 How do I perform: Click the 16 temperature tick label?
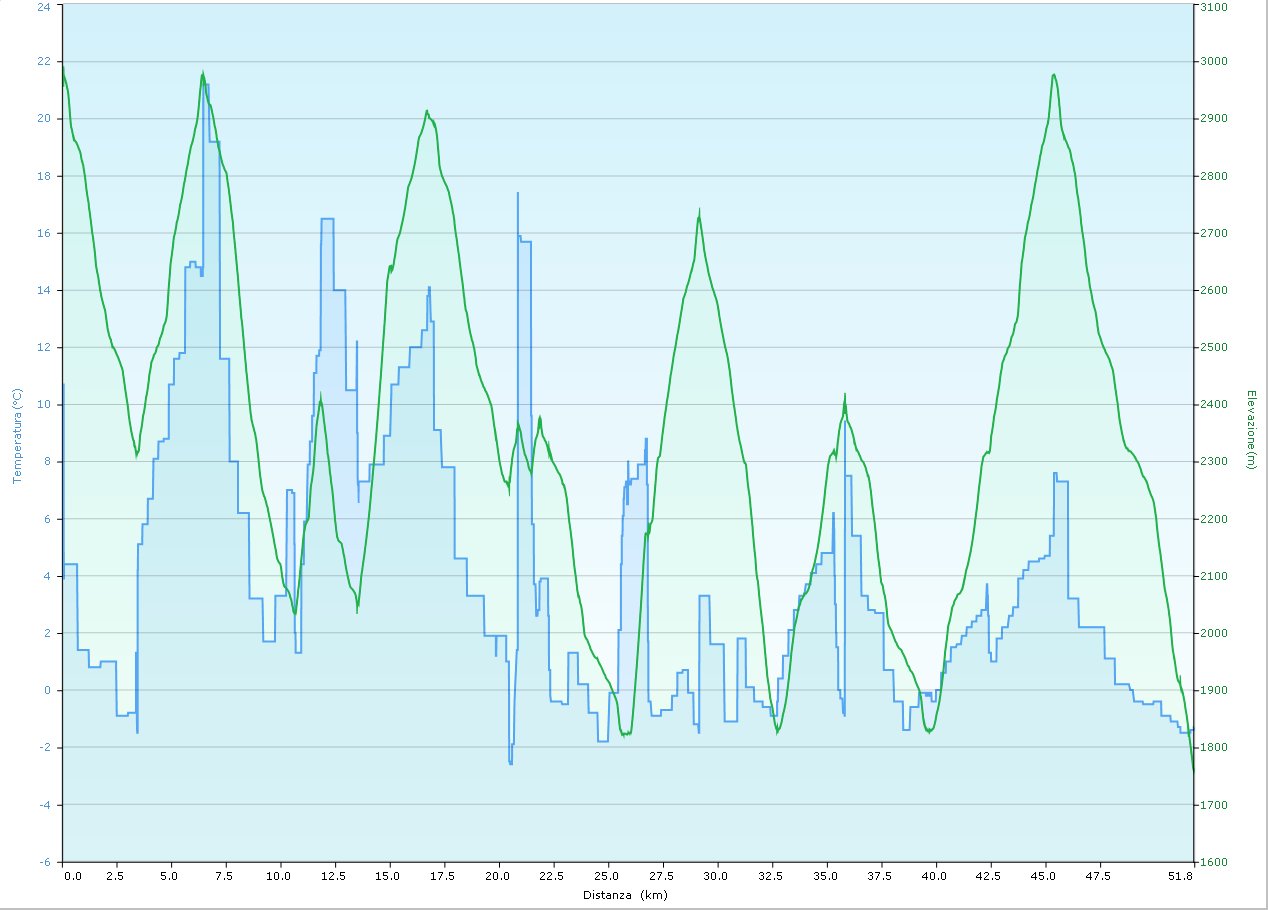(43, 233)
